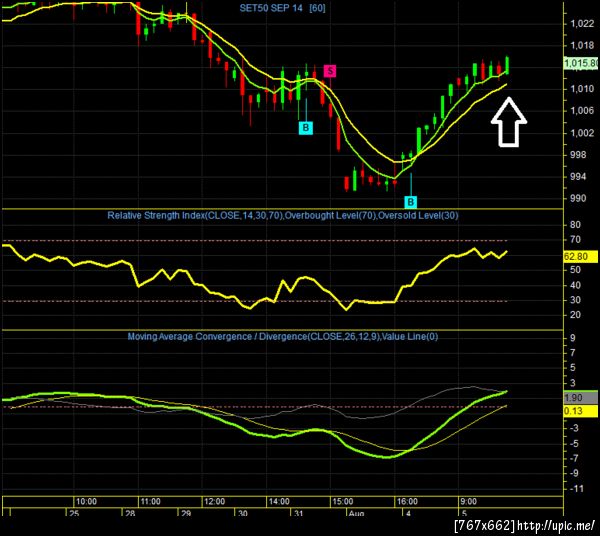Click the 1,006 price axis label
The height and width of the screenshot is (536, 600).
coord(582,111)
